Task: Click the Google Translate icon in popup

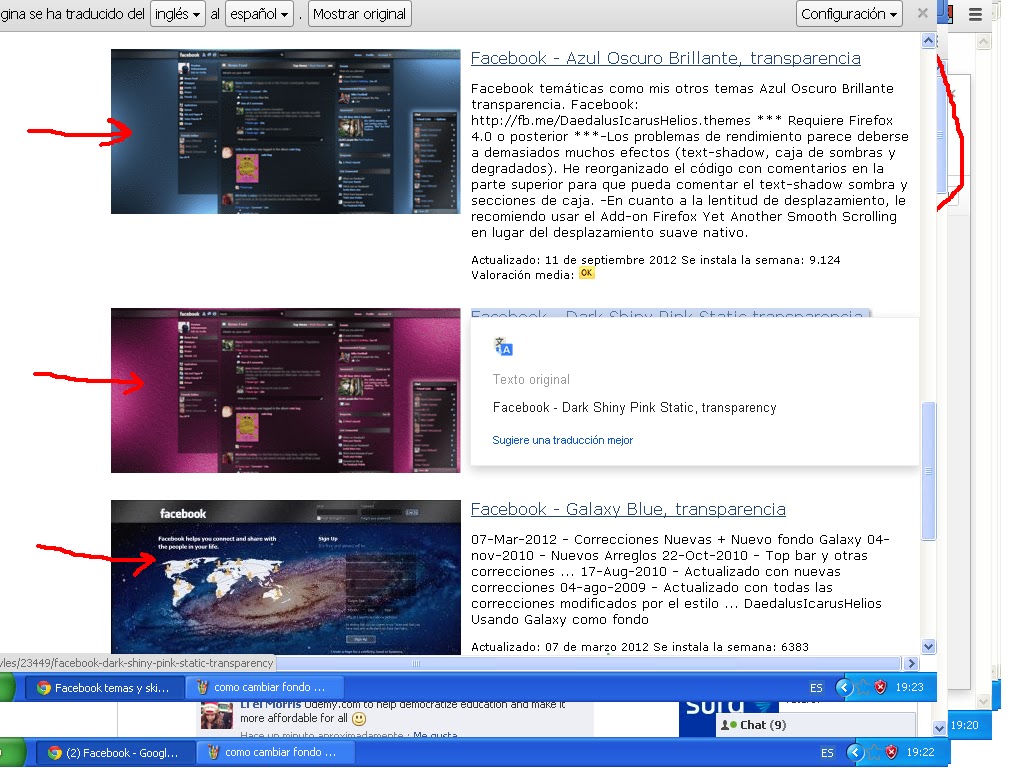Action: [x=503, y=346]
